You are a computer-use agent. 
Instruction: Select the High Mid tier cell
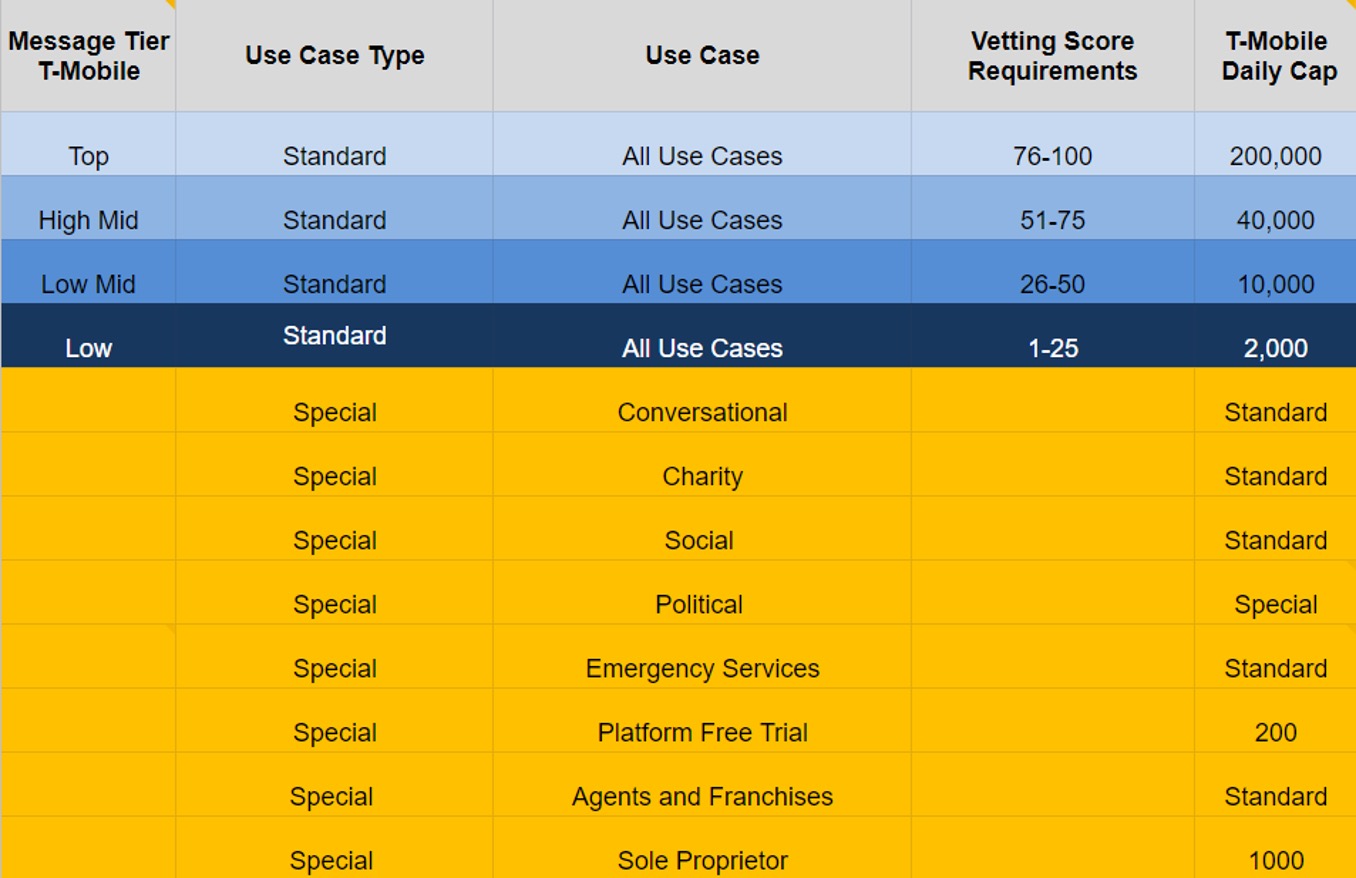(x=88, y=208)
